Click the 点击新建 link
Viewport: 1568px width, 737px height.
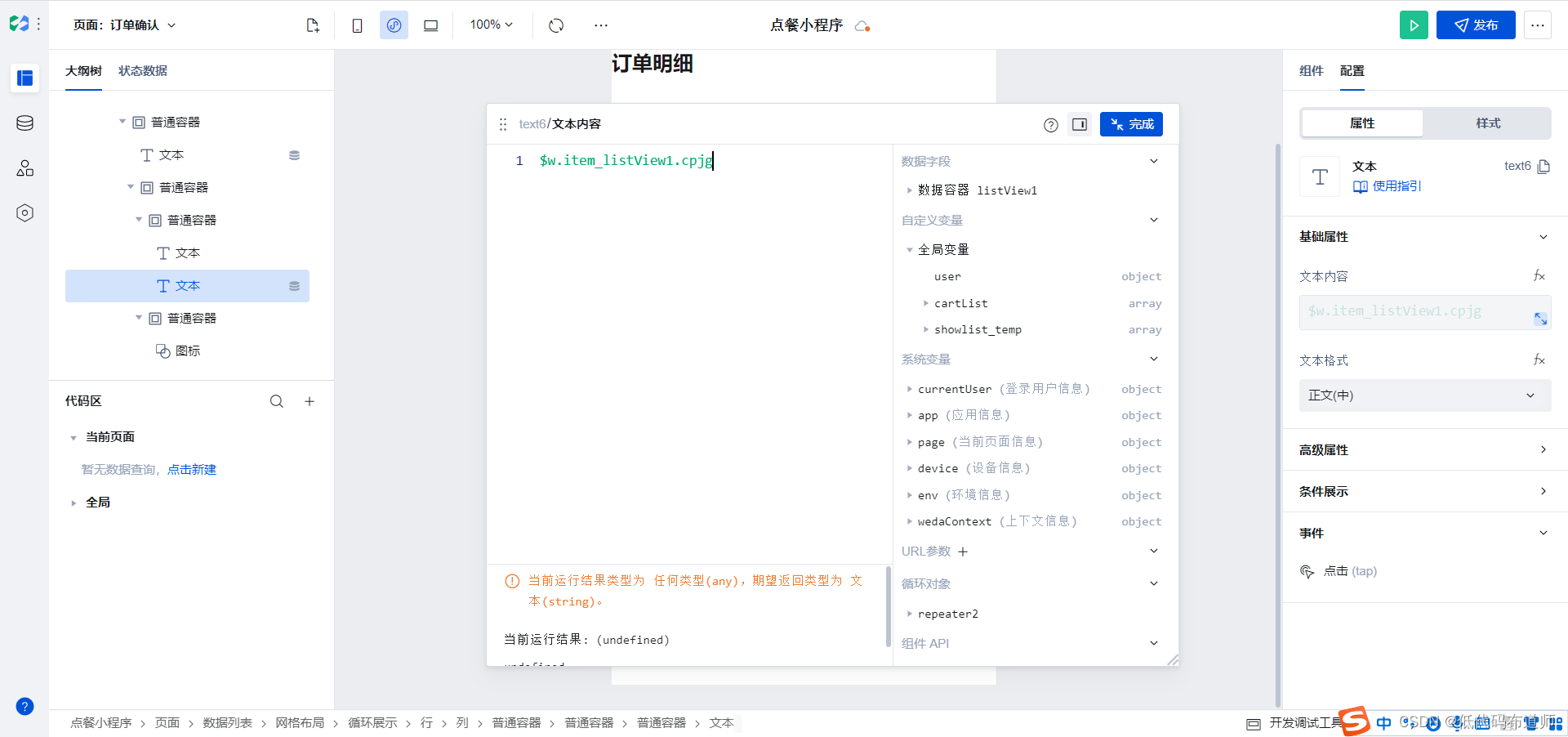tap(192, 470)
